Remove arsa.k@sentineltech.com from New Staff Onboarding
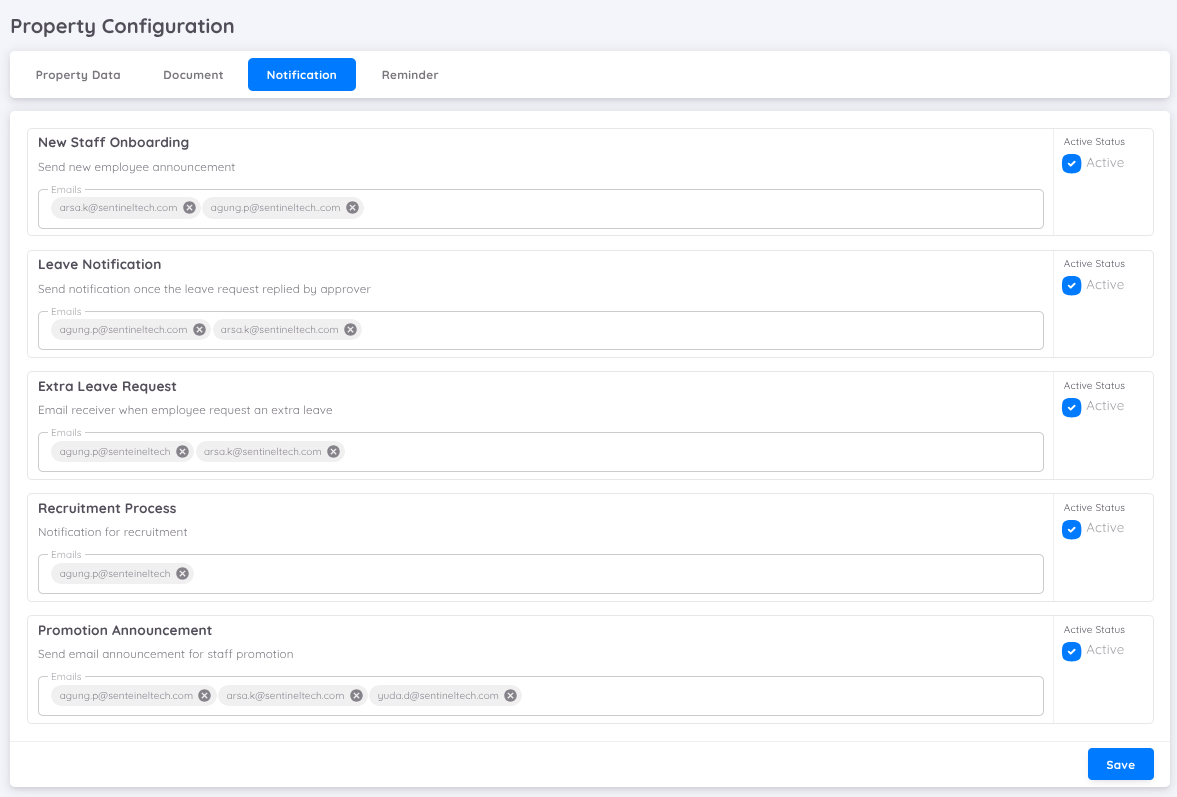1177x797 pixels. [189, 207]
